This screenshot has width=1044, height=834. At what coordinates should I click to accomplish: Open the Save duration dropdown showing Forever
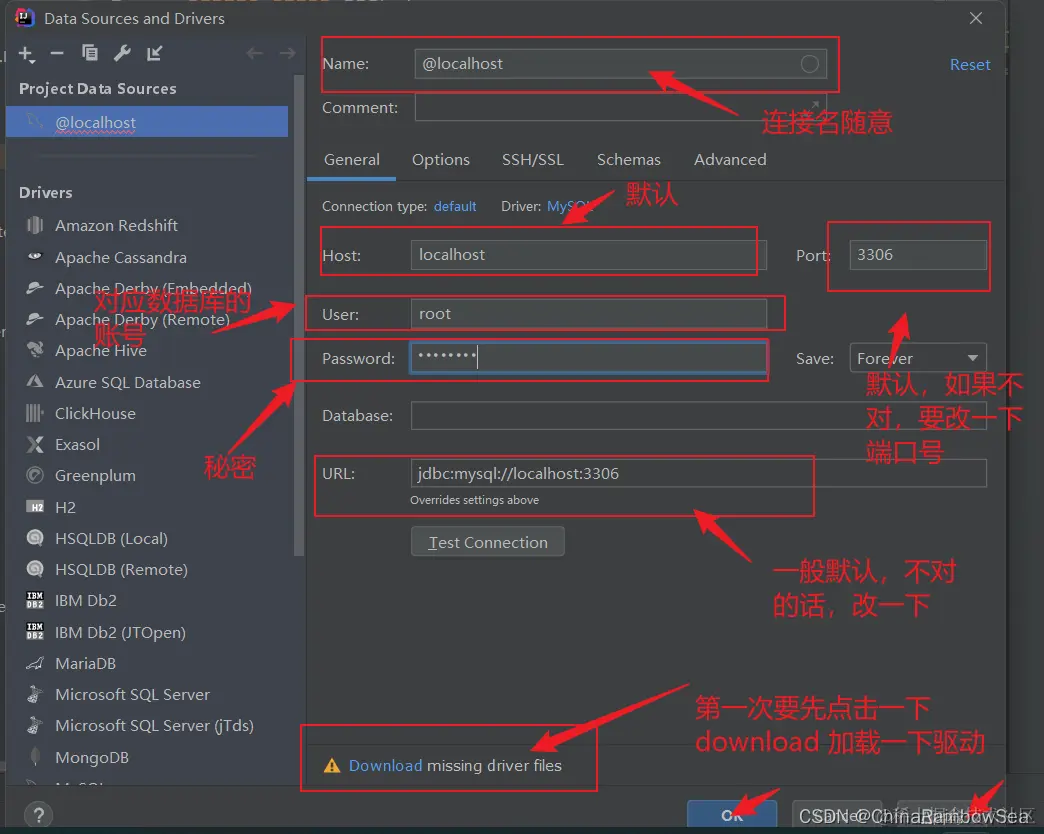(x=917, y=357)
